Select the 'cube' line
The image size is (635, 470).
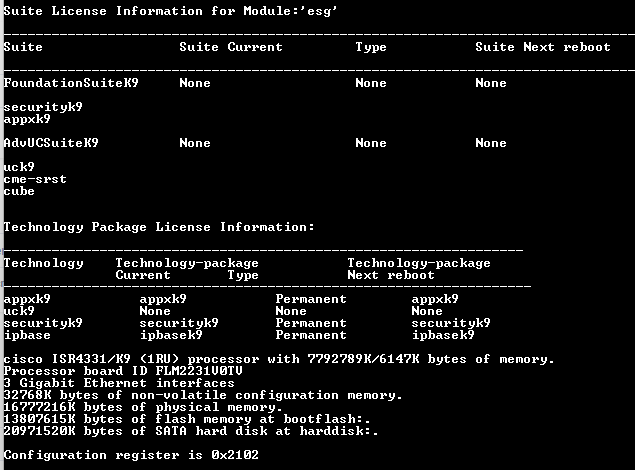19,191
